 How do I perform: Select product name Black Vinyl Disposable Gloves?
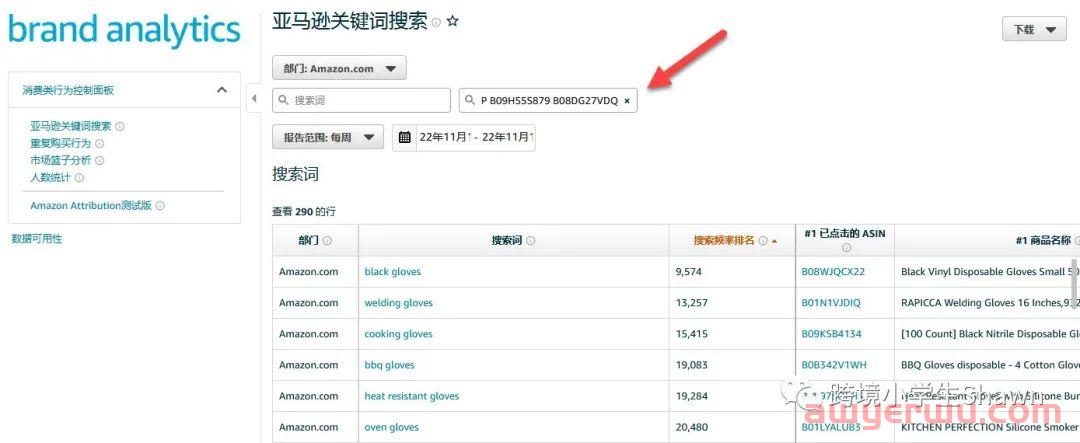[988, 271]
